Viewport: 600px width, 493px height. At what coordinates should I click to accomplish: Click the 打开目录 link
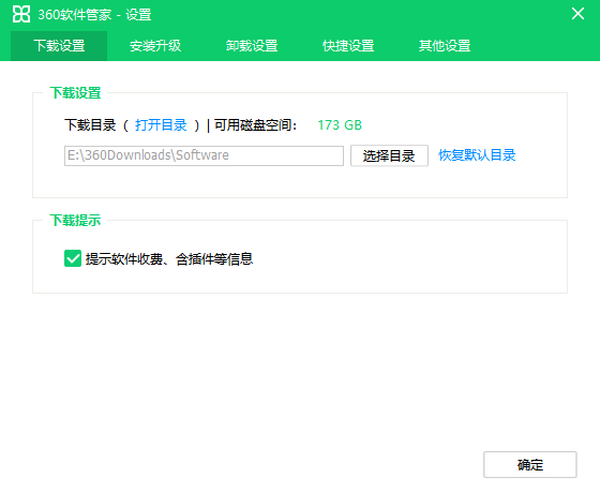pos(161,125)
